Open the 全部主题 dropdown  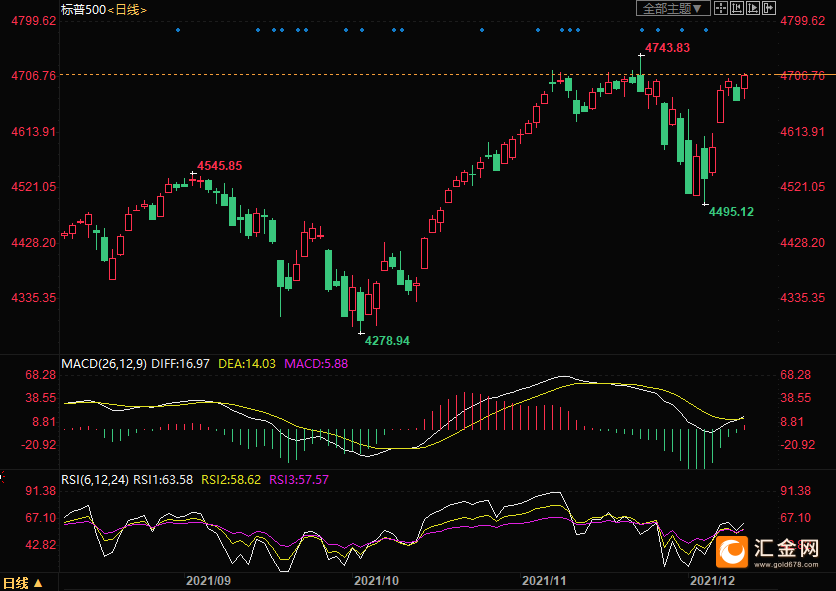coord(673,9)
